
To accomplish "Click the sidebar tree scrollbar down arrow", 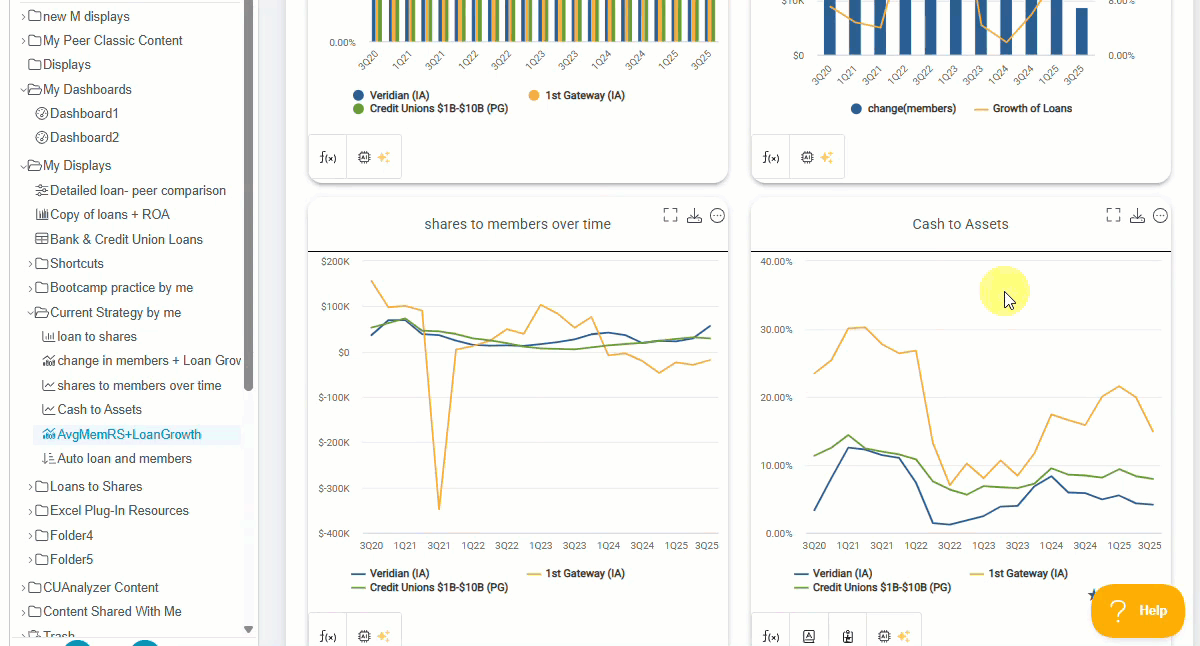I will (249, 630).
